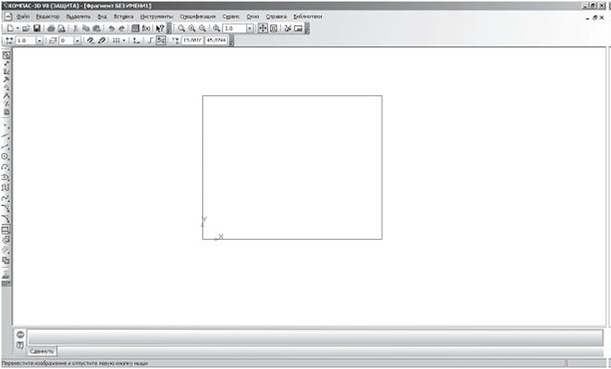The image size is (611, 369).
Task: Open the Справка menu
Action: tap(276, 17)
